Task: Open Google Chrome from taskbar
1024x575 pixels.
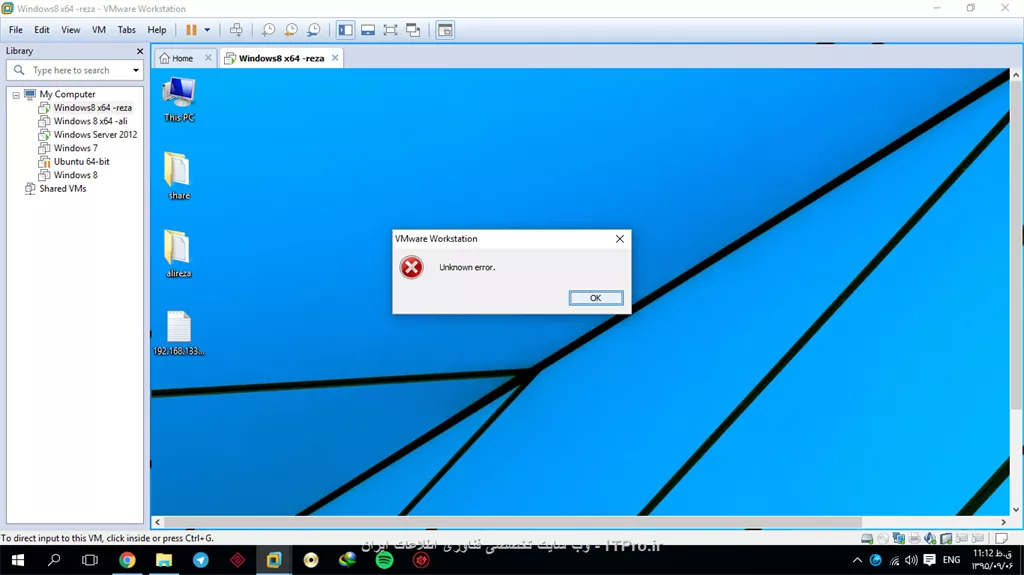Action: click(x=127, y=560)
